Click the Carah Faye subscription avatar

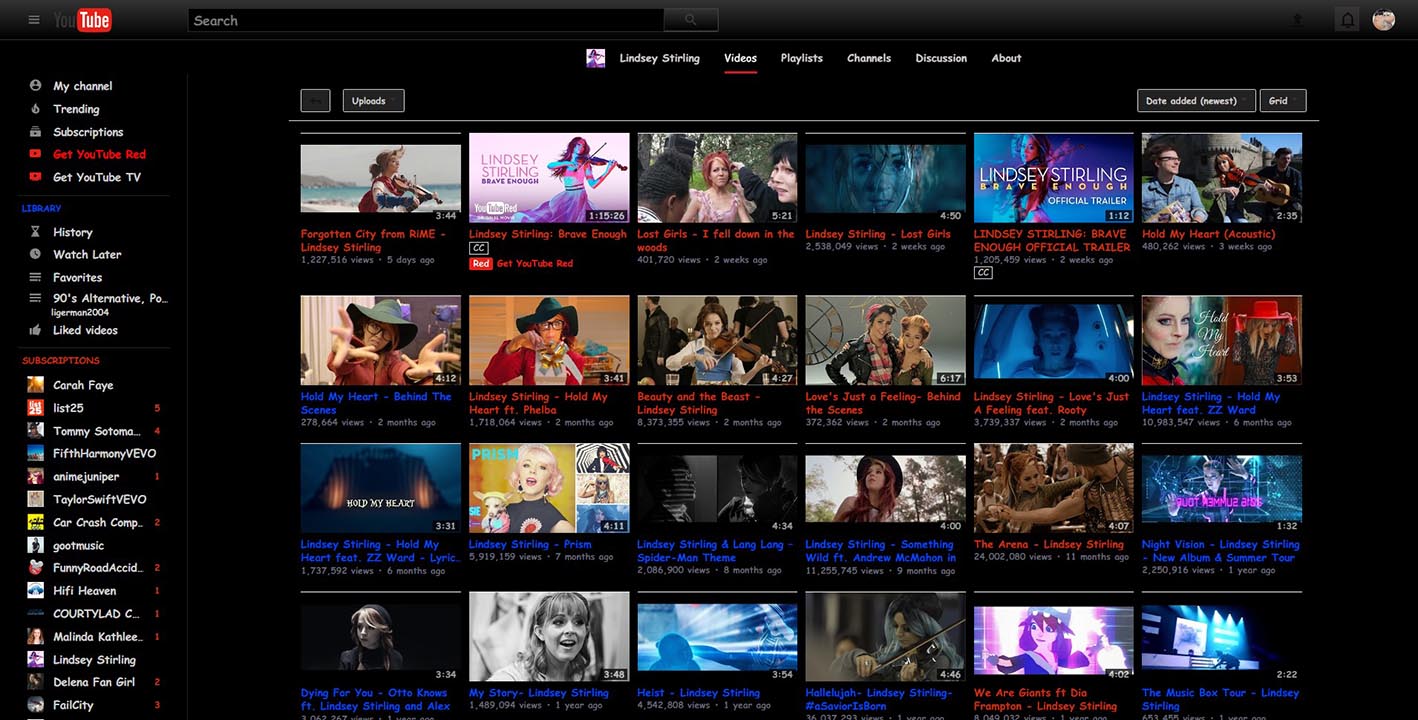[36, 385]
